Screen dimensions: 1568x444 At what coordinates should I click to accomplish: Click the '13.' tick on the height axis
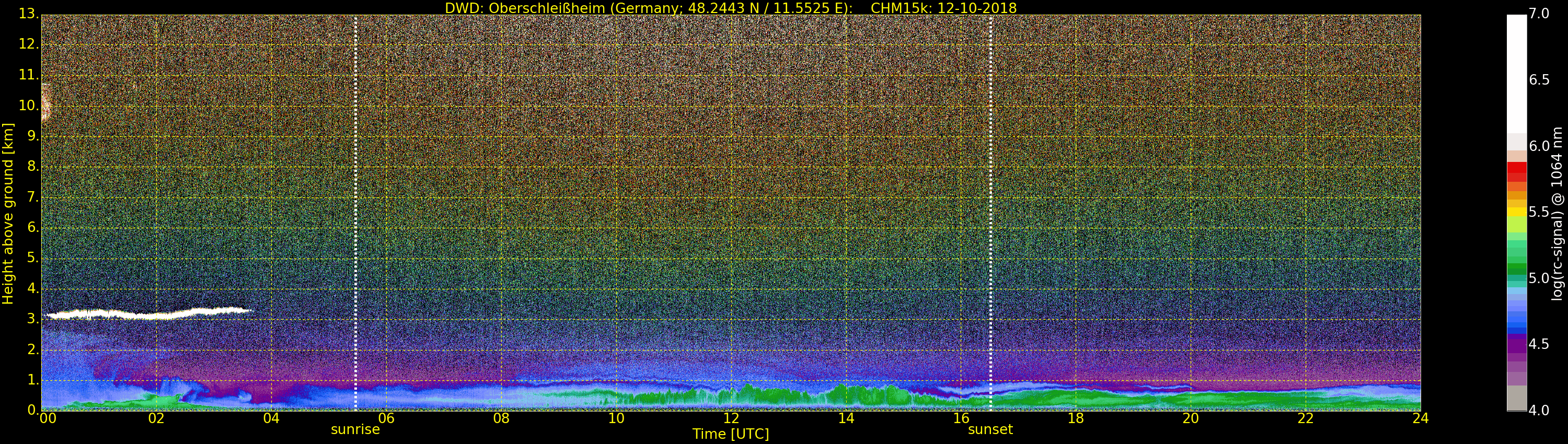tap(29, 14)
